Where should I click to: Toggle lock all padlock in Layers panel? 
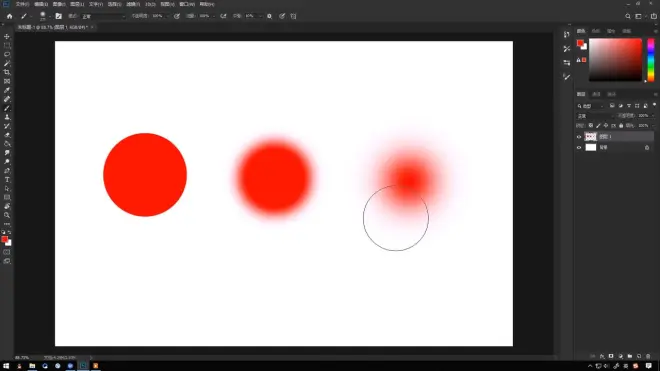621,125
